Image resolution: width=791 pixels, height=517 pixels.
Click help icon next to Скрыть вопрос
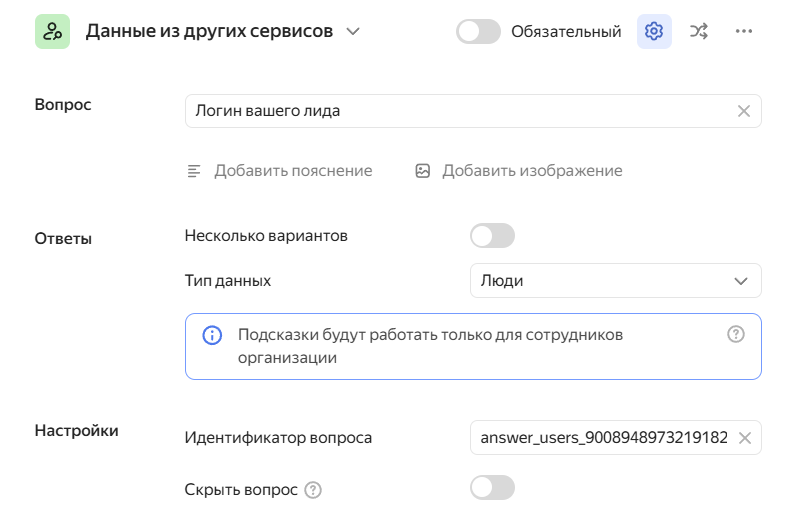click(x=313, y=490)
